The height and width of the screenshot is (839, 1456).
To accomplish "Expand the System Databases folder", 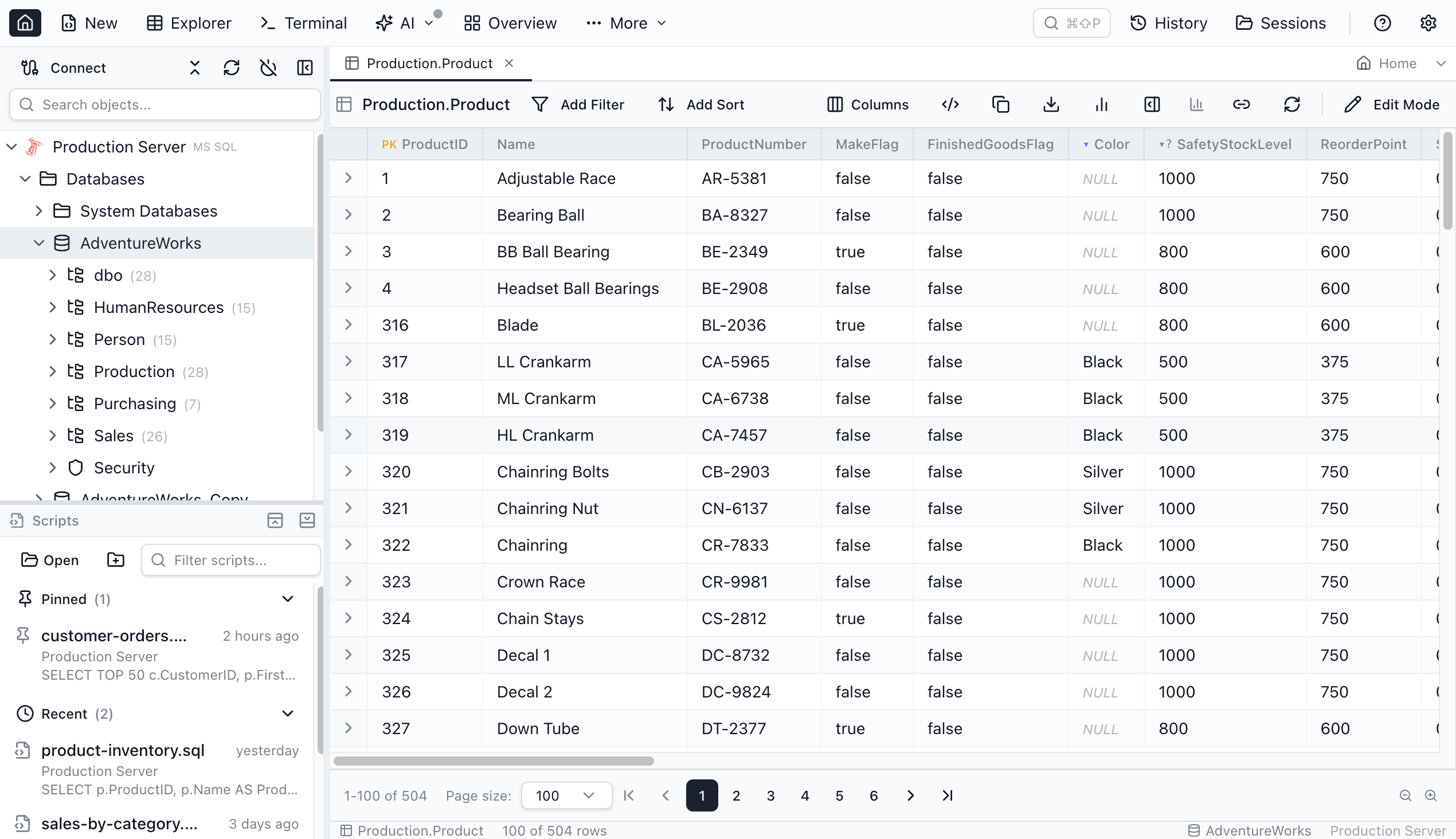I will point(38,211).
